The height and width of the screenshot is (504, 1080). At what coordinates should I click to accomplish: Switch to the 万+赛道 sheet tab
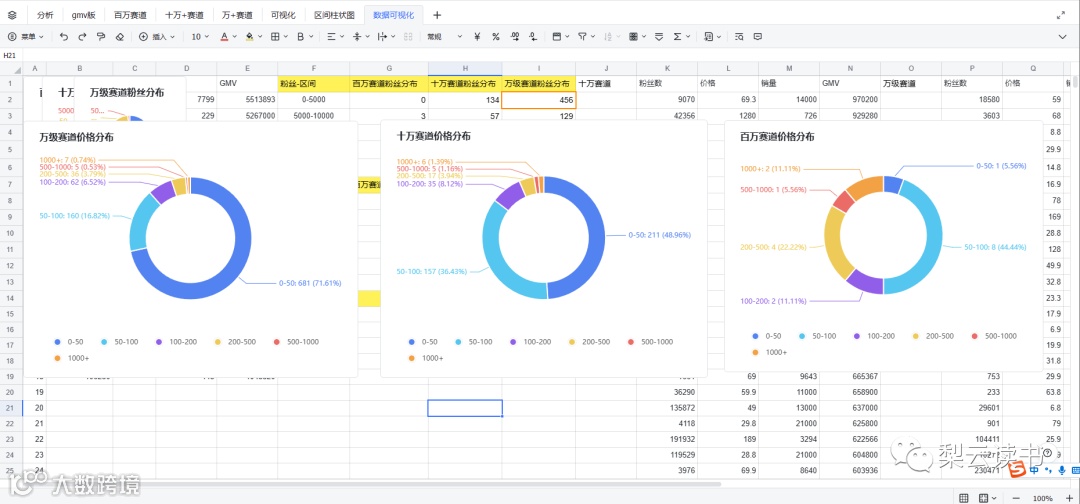238,14
